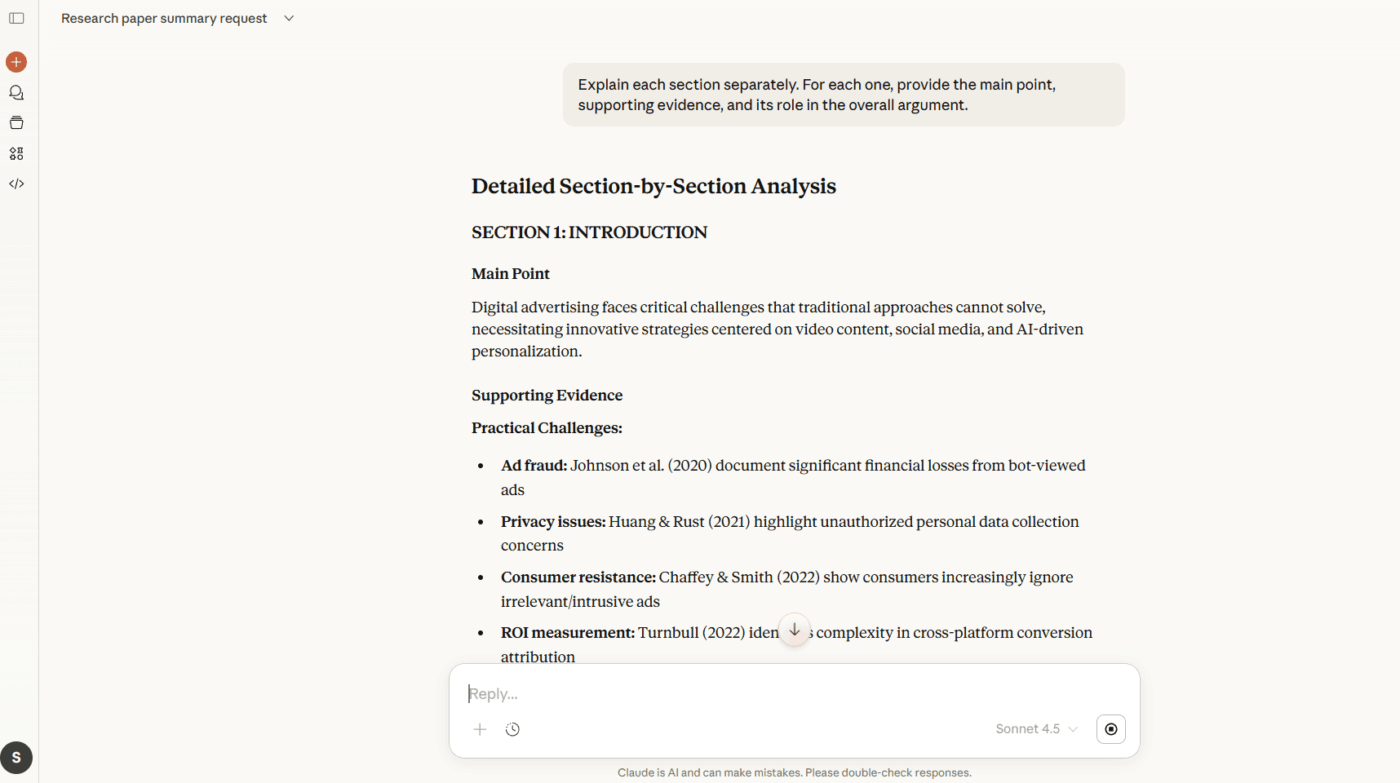Toggle extended thinking clock icon
Image resolution: width=1400 pixels, height=783 pixels.
click(513, 729)
